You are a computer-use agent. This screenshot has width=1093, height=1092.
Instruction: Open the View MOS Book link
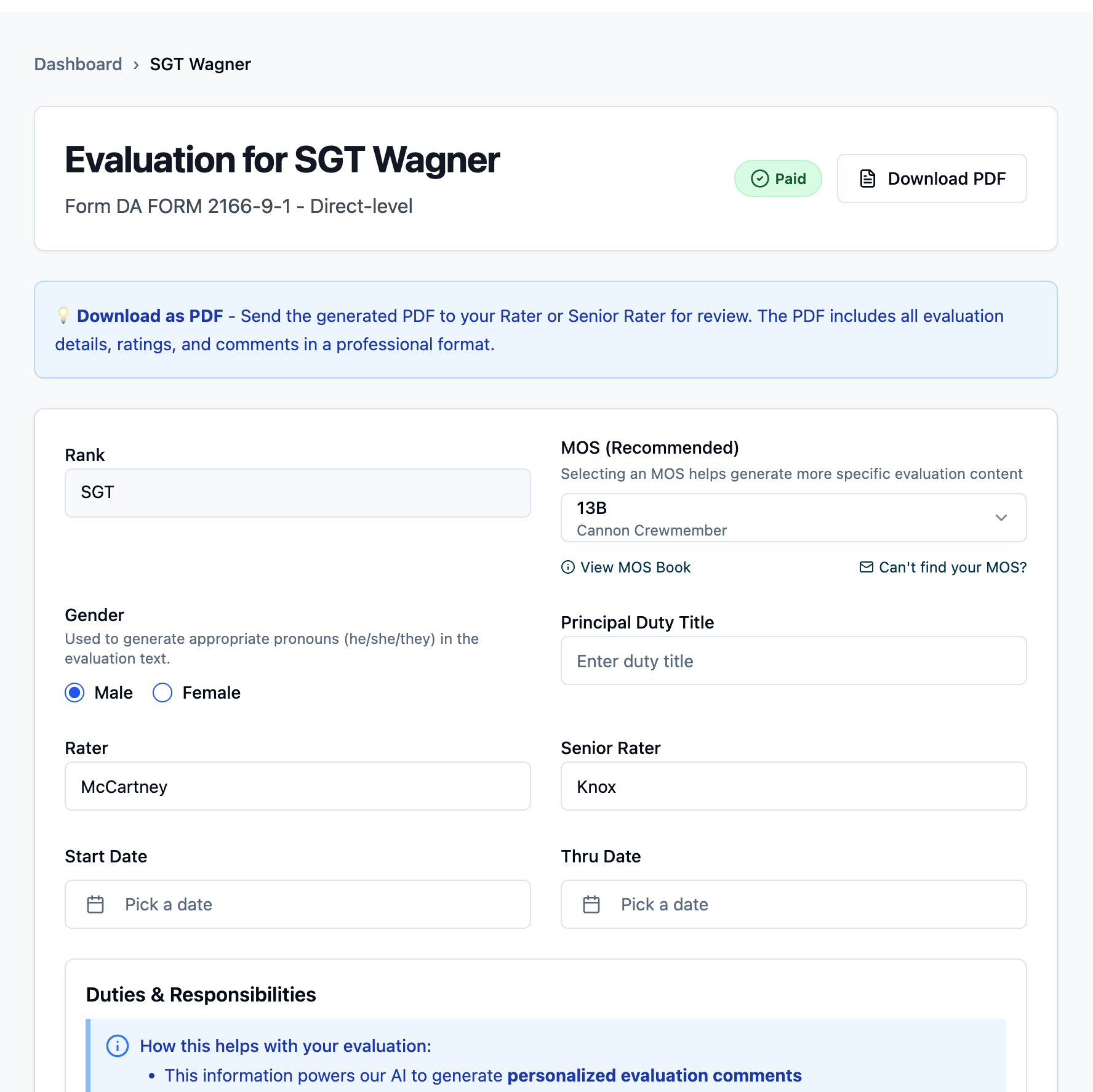click(635, 567)
